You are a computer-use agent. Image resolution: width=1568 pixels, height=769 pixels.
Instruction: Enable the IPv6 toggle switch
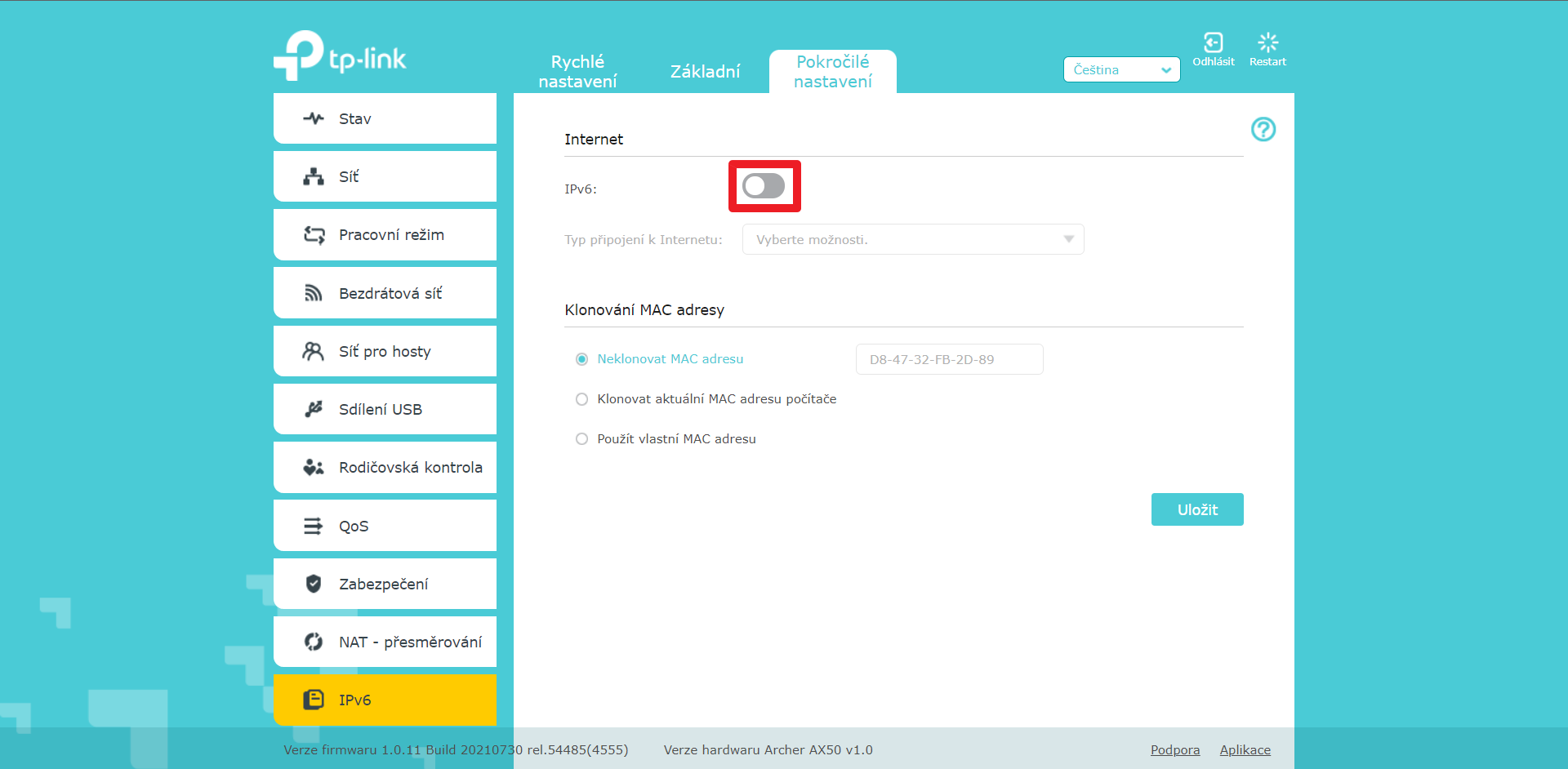coord(764,186)
